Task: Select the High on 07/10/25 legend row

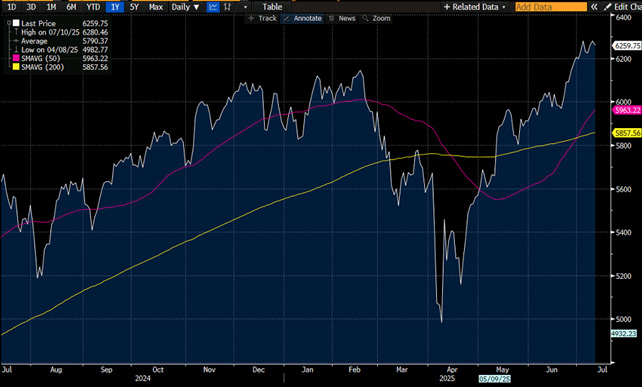Action: pos(61,32)
